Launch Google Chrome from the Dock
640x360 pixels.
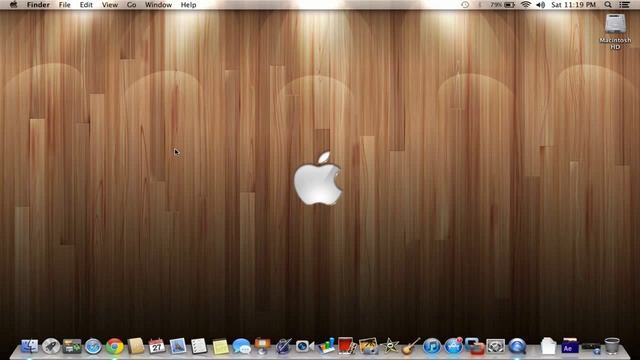pyautogui.click(x=115, y=346)
